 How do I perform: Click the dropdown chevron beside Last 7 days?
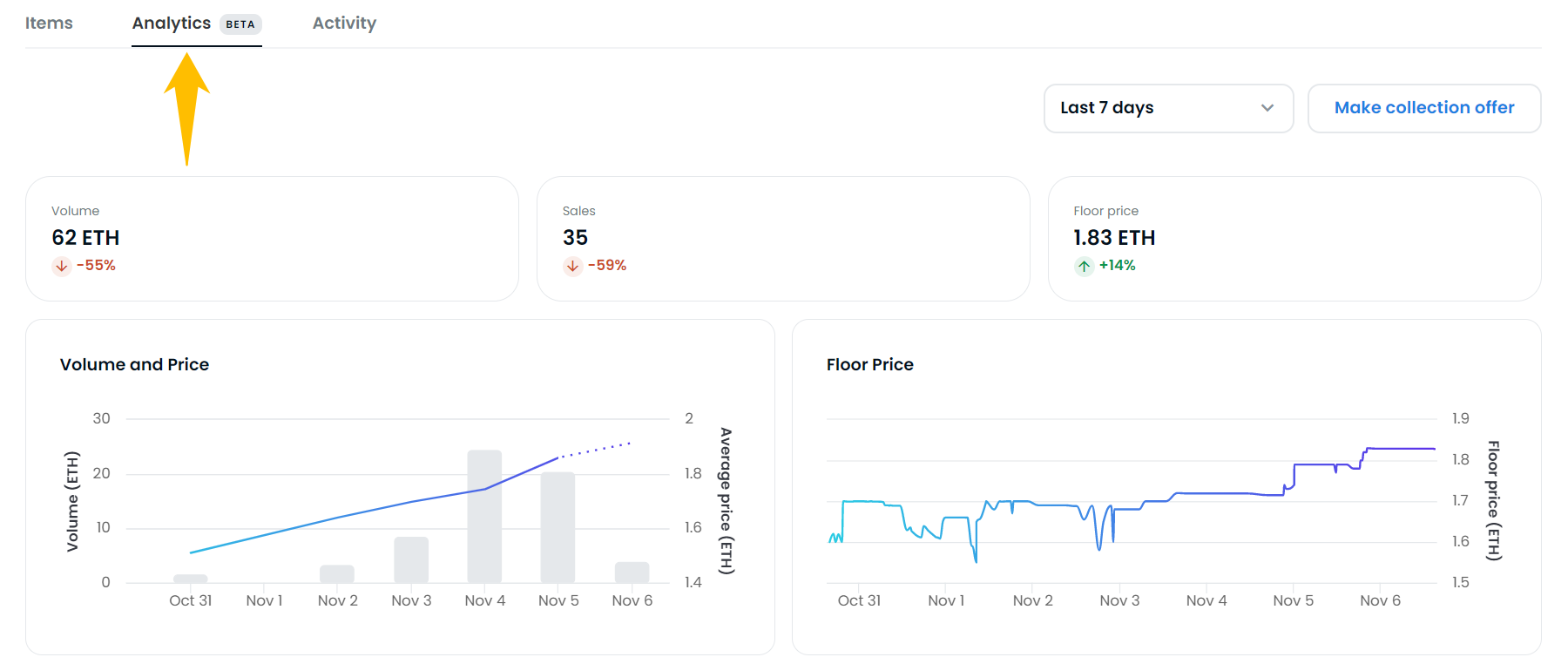coord(1267,108)
